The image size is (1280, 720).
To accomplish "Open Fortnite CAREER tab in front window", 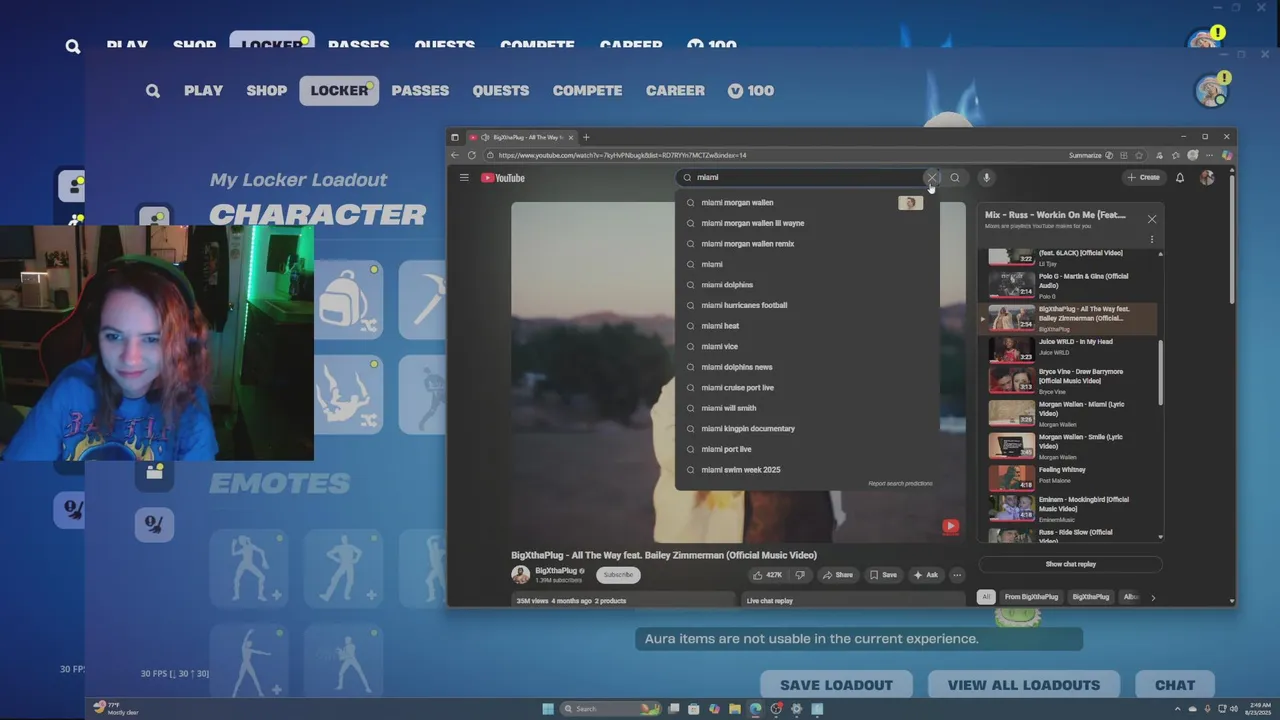I will click(x=675, y=91).
